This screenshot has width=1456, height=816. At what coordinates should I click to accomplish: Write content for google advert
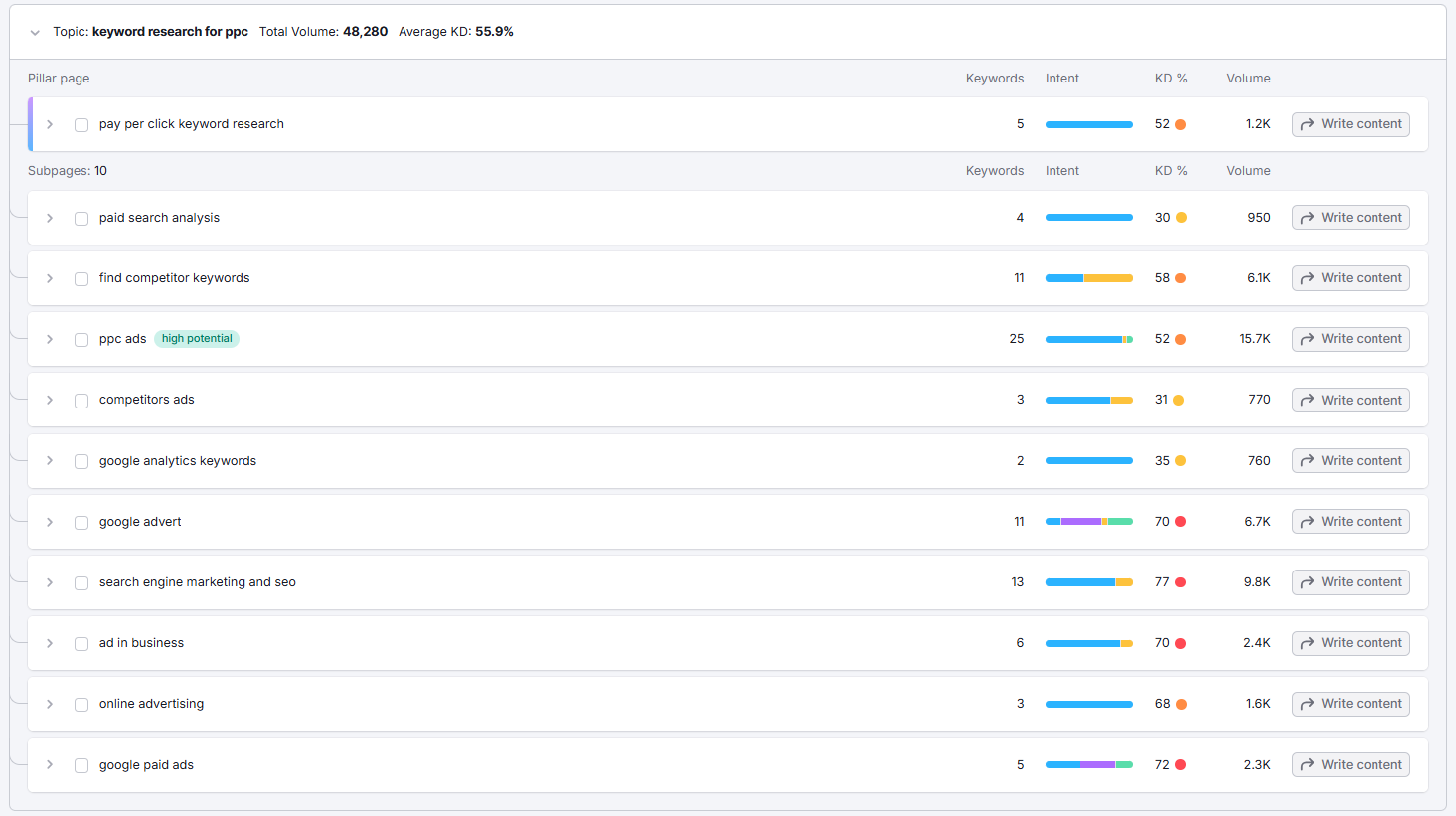1351,522
